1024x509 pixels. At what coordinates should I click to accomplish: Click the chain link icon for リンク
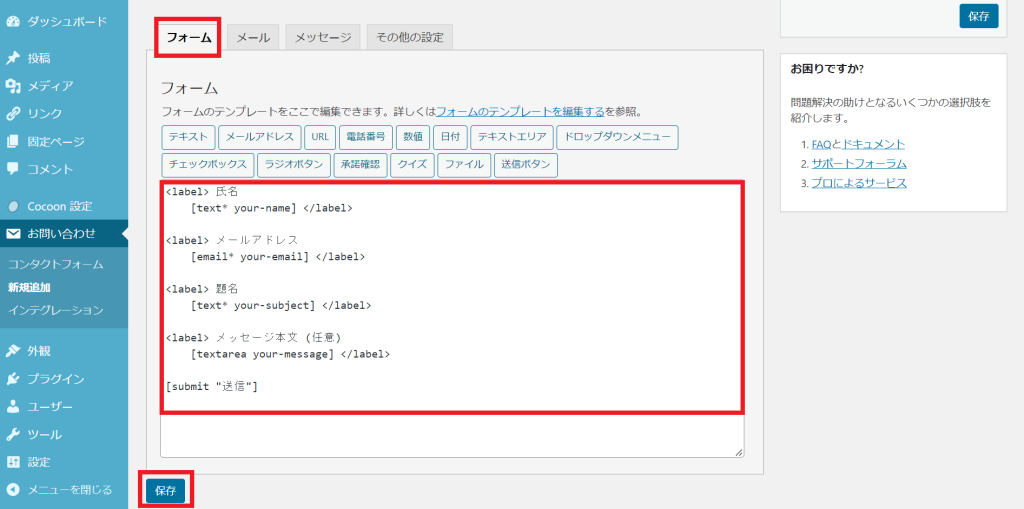(13, 114)
